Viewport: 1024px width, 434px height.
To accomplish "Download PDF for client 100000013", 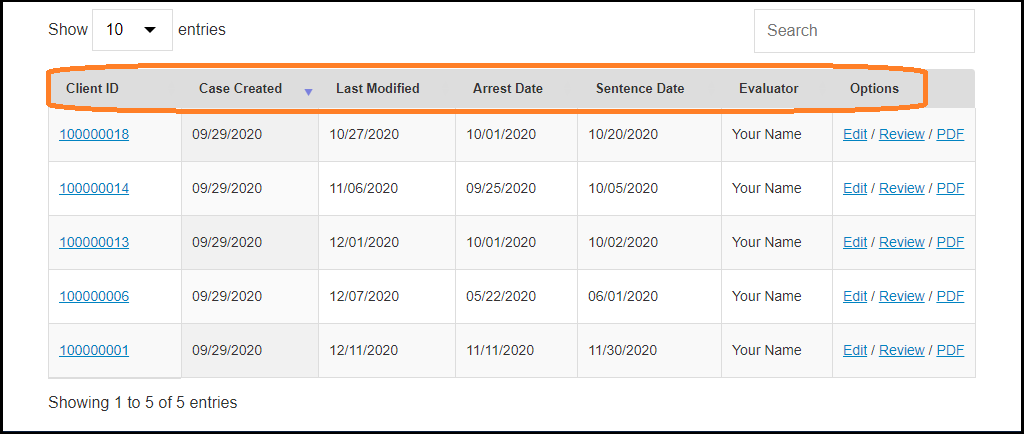I will (950, 242).
